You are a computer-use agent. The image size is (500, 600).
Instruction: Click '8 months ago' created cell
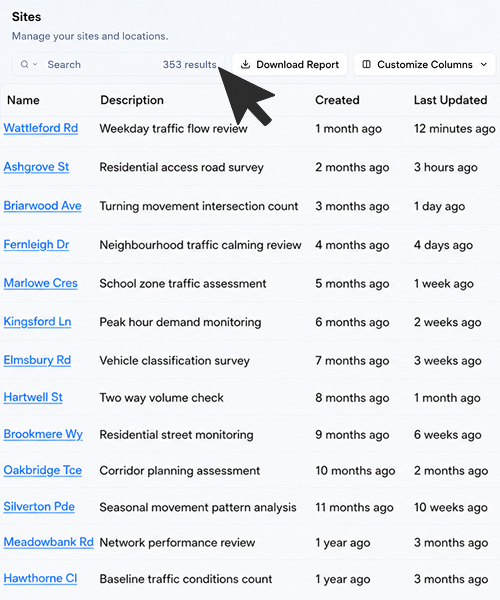point(352,398)
